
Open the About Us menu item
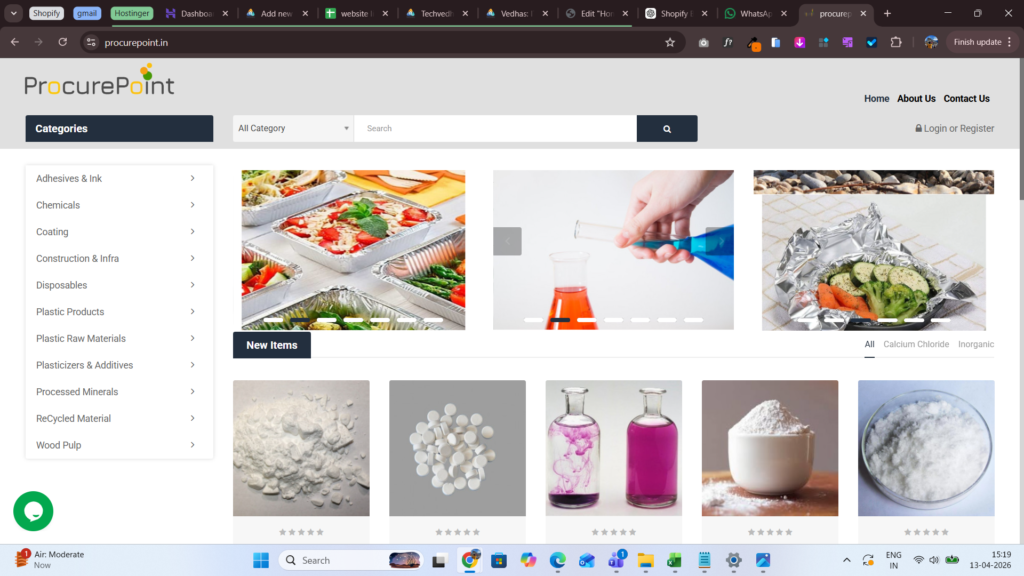pyautogui.click(x=916, y=99)
